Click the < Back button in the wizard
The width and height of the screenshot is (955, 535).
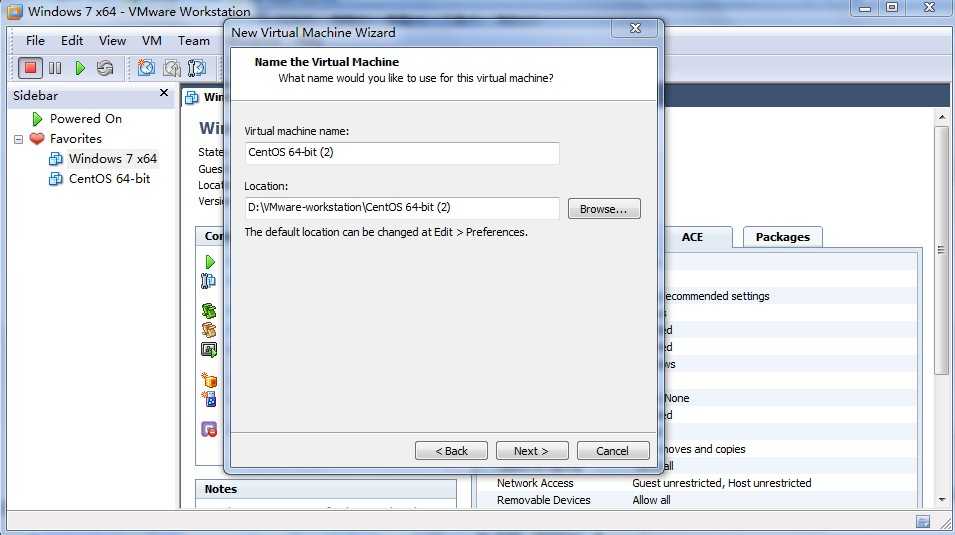point(451,451)
